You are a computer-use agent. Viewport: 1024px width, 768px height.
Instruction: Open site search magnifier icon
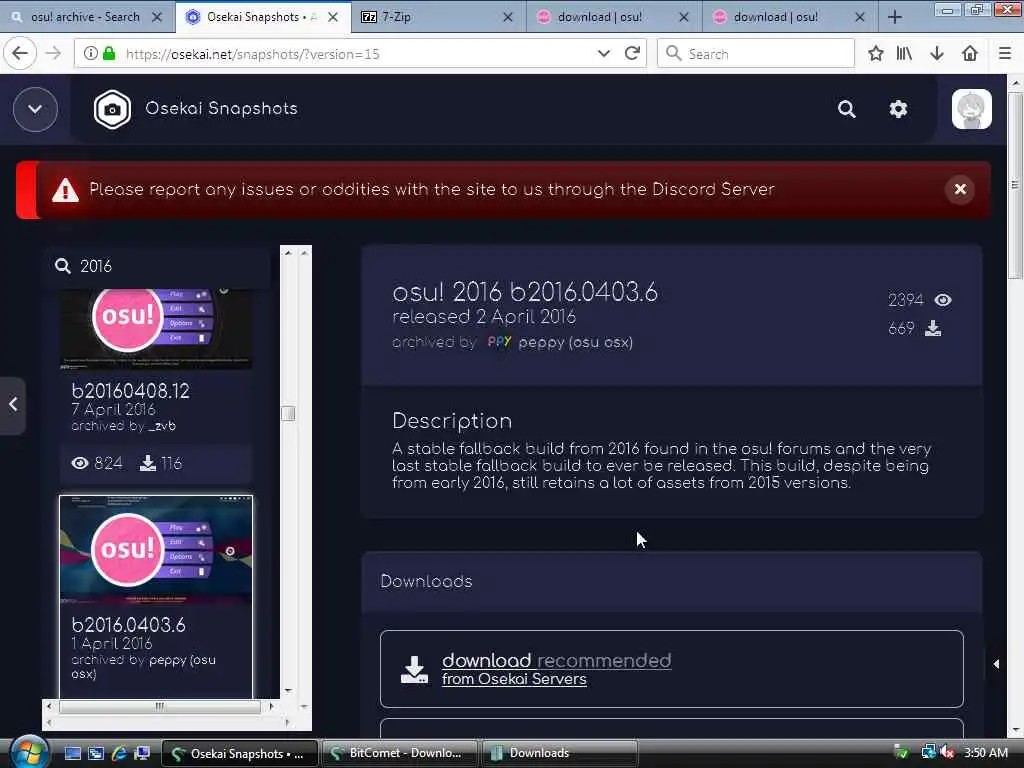(846, 109)
